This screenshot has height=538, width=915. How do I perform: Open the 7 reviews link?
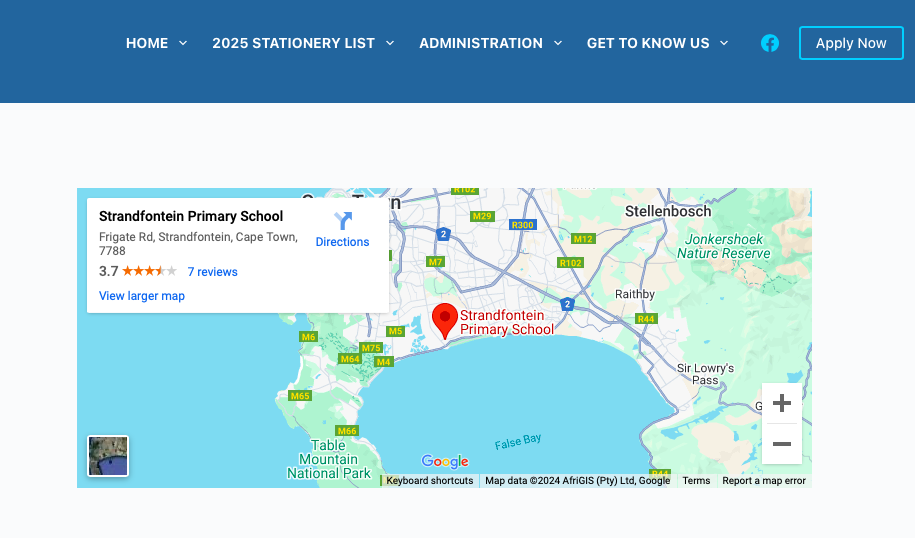click(x=212, y=272)
